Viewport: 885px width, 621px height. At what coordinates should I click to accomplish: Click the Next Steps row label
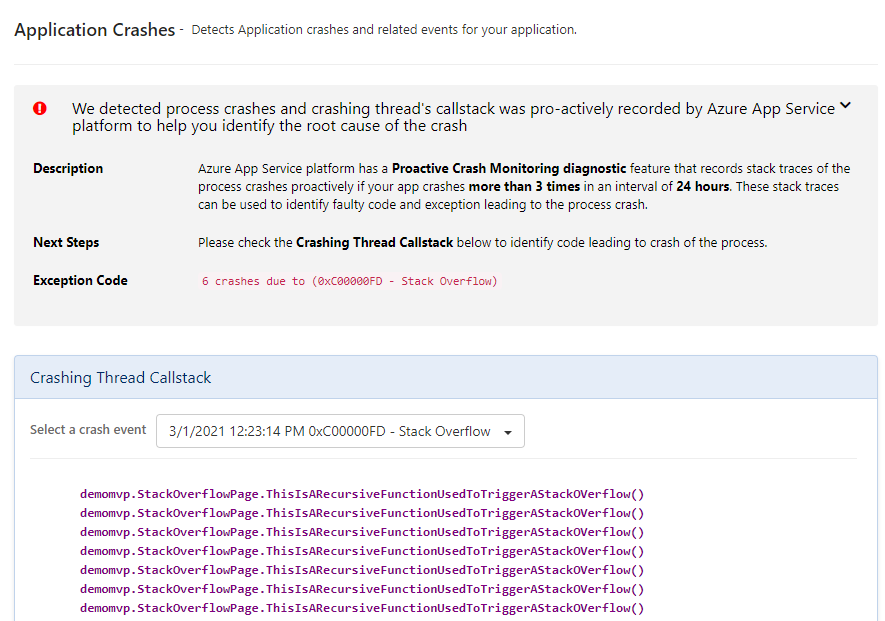pos(68,242)
